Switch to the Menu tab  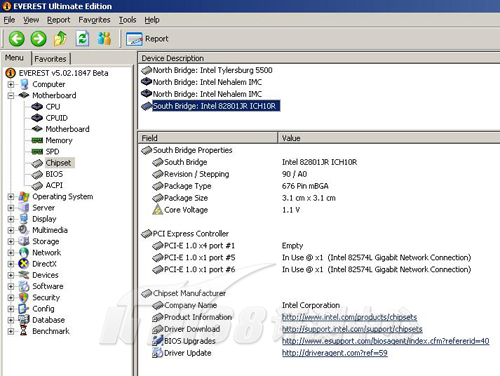pos(14,58)
